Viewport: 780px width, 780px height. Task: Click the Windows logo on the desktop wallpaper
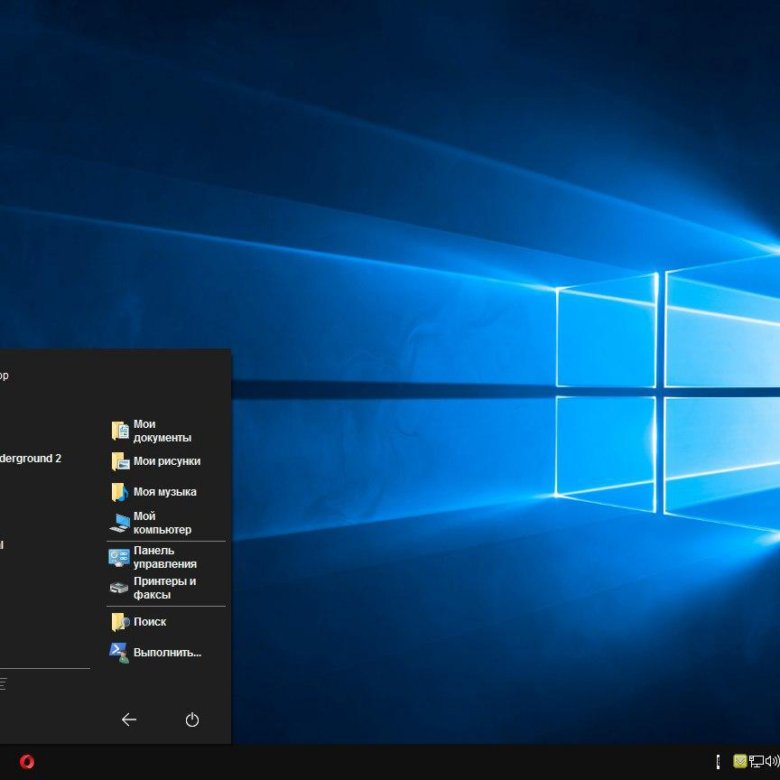[x=660, y=390]
